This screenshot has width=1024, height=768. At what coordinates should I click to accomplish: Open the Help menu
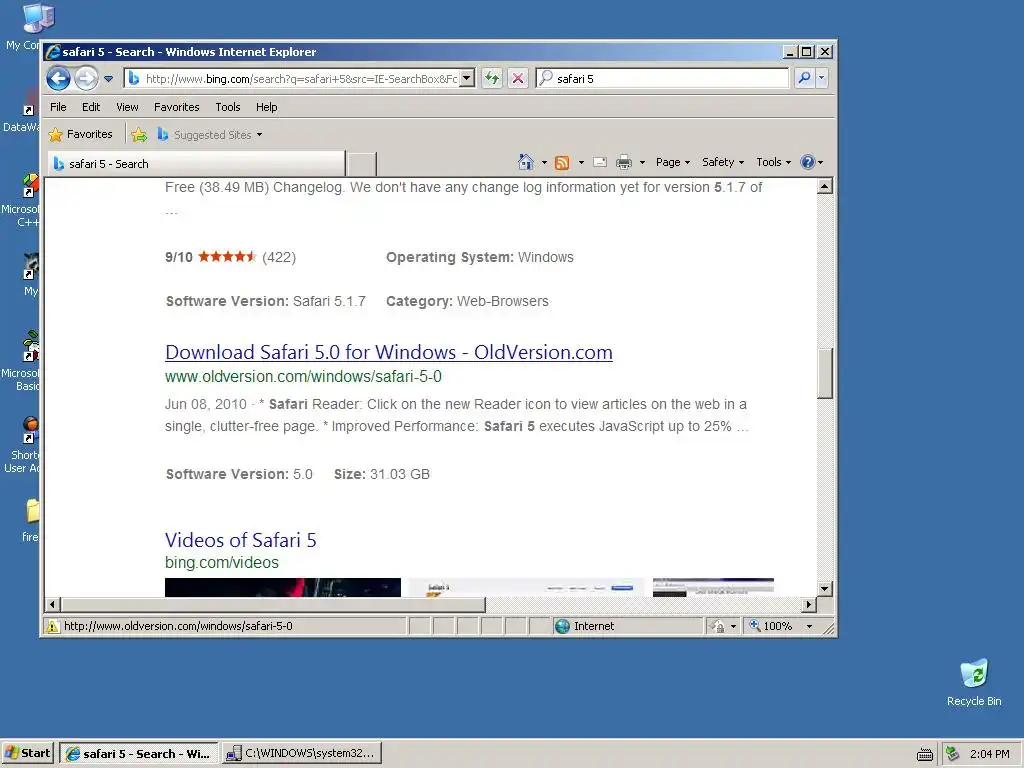(x=266, y=107)
